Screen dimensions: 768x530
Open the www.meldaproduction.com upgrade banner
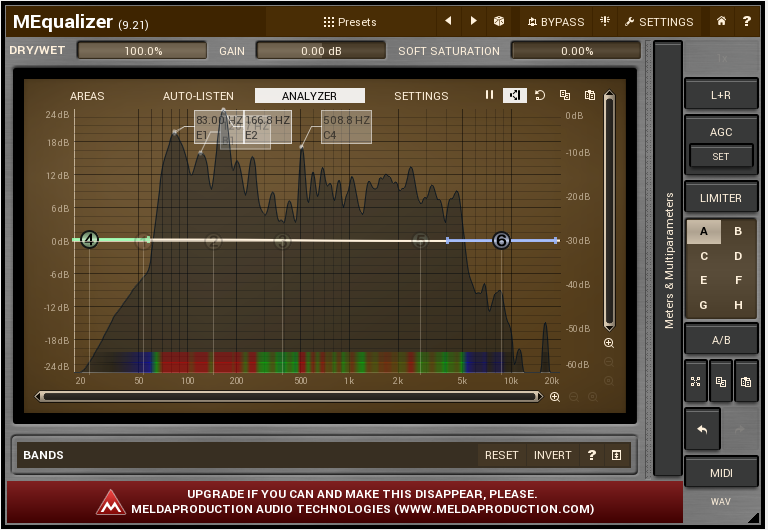pos(345,502)
